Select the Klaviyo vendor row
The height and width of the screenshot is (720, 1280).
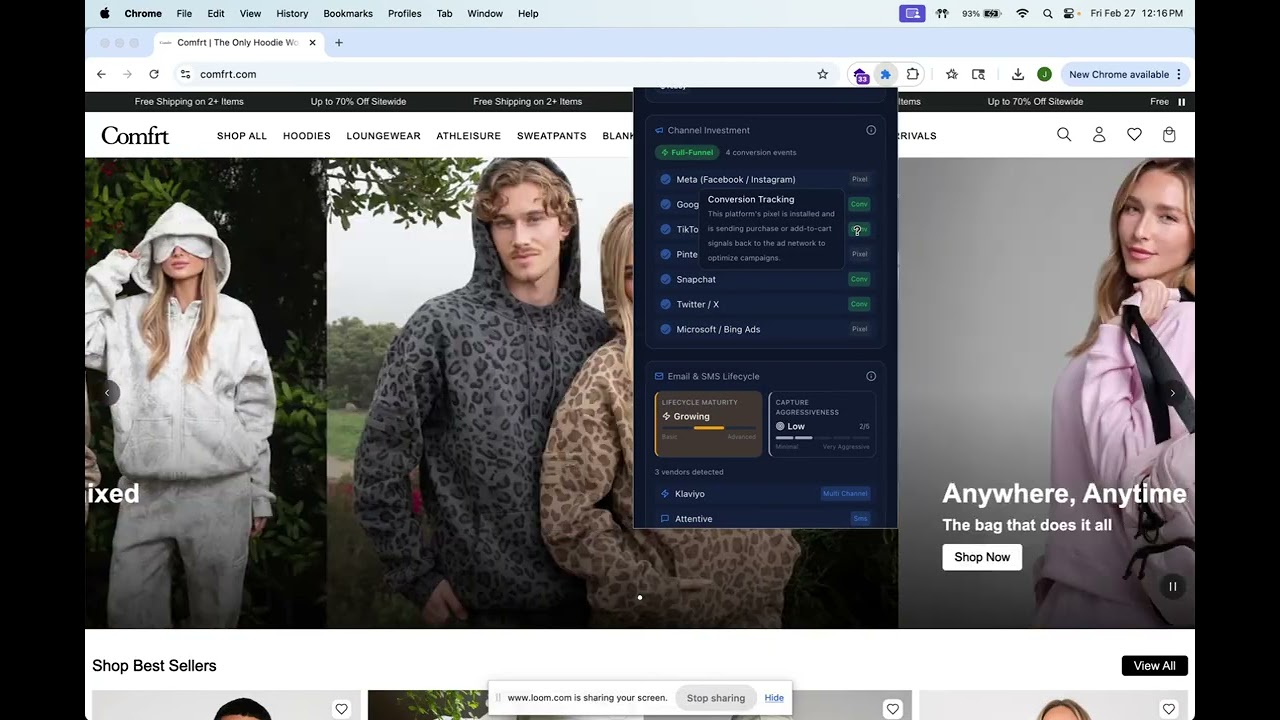[765, 494]
